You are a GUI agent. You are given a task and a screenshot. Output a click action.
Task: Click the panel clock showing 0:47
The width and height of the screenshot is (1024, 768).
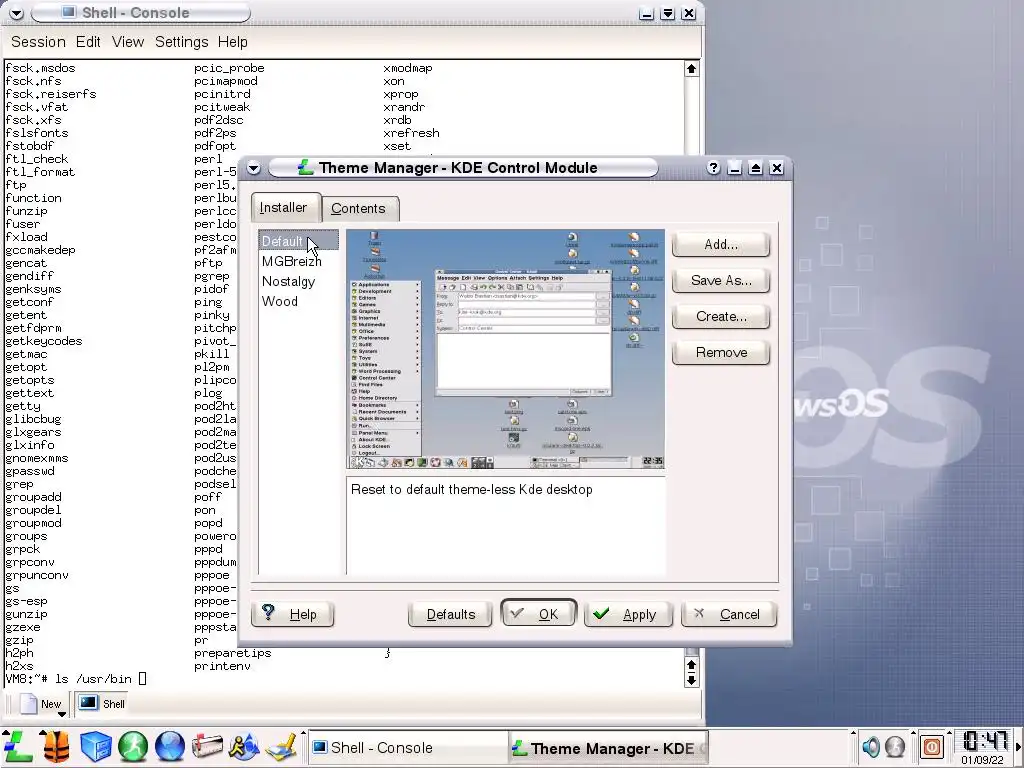(984, 741)
